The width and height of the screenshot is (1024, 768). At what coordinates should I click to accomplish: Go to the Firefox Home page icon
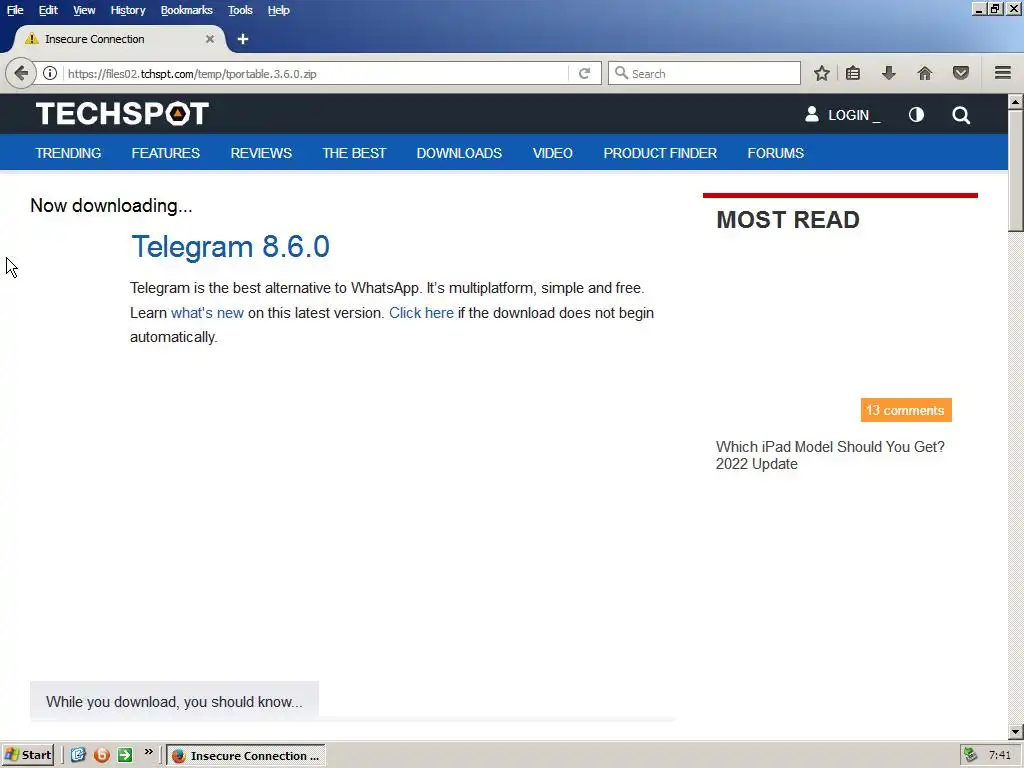coord(925,73)
